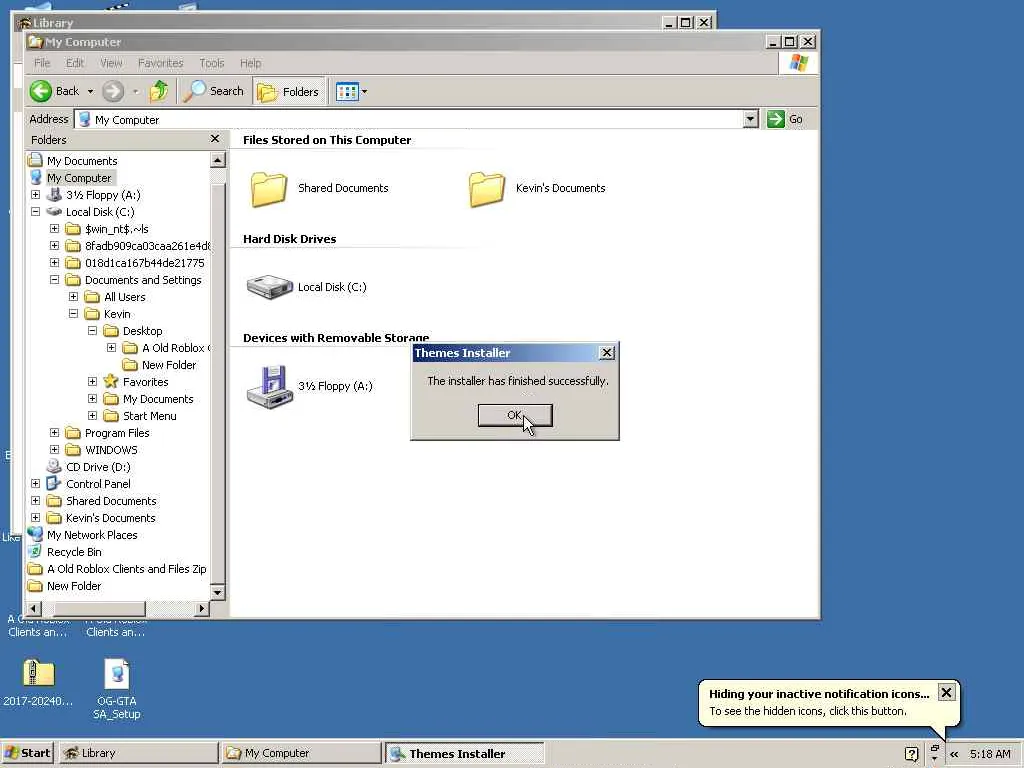Click folder tree scroll right arrow
This screenshot has height=768, width=1024.
pyautogui.click(x=202, y=609)
